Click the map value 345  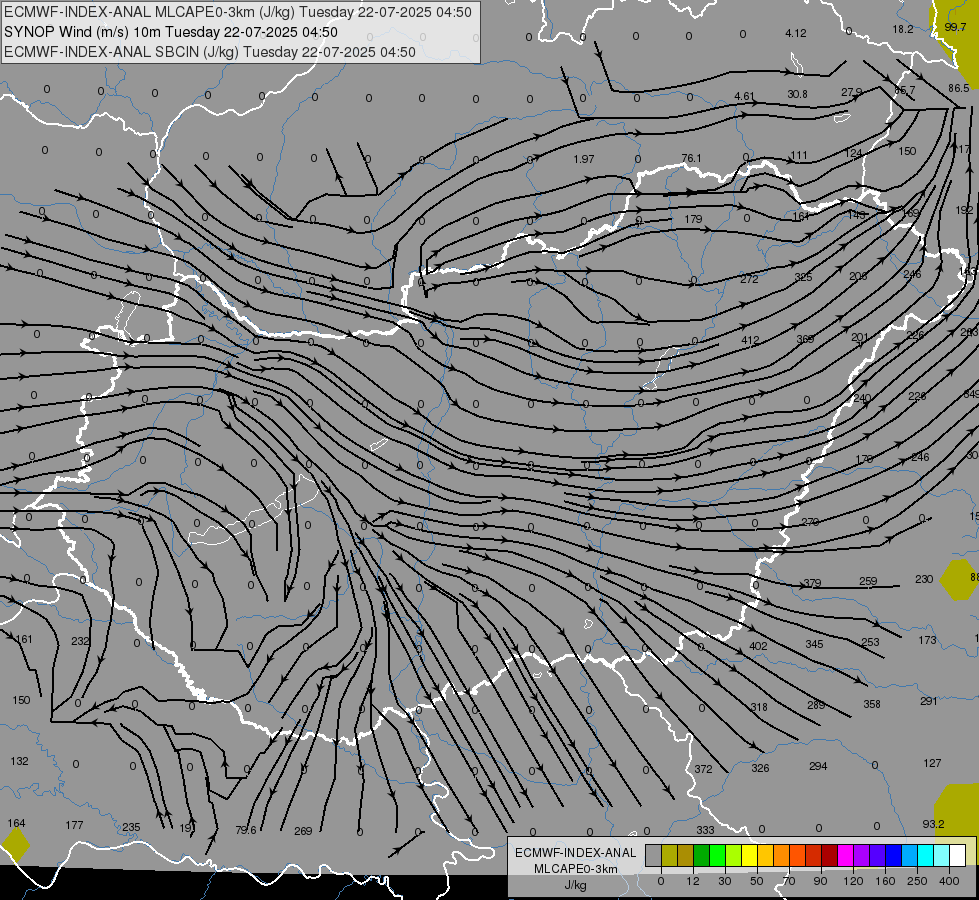click(x=814, y=645)
